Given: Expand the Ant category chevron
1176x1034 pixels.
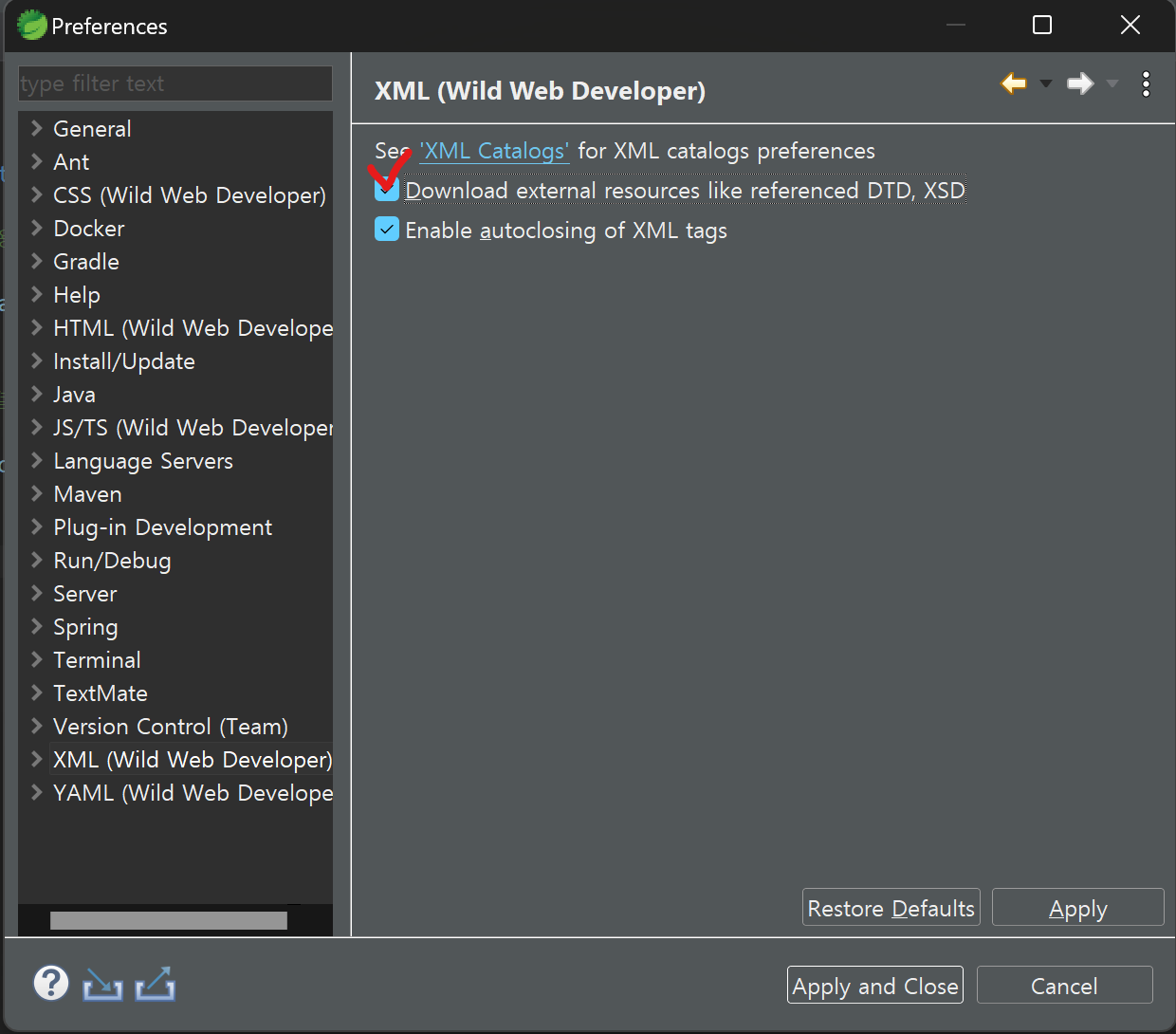Looking at the screenshot, I should 37,161.
